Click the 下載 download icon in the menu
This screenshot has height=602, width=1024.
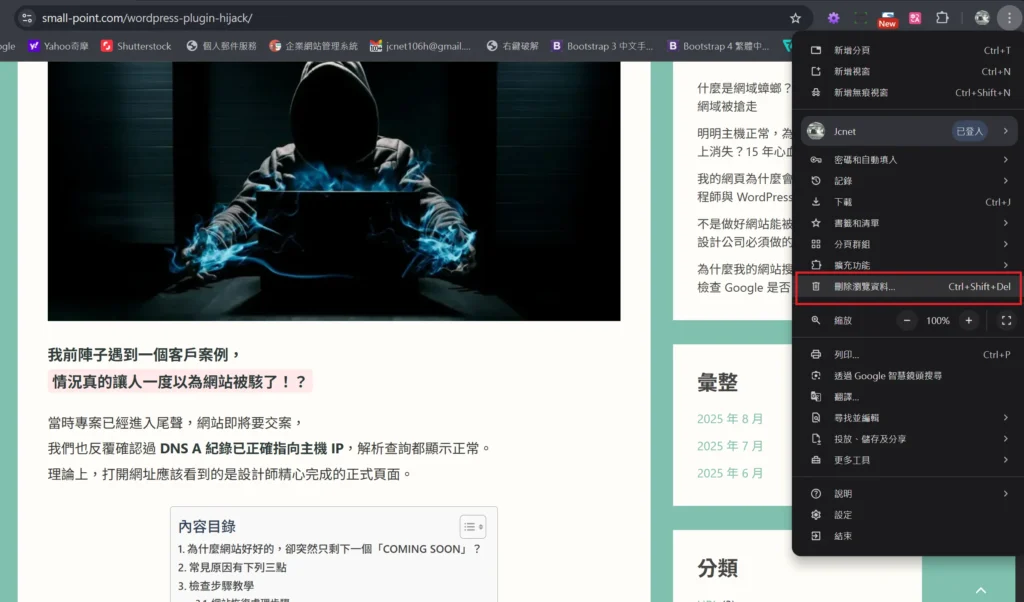point(817,202)
